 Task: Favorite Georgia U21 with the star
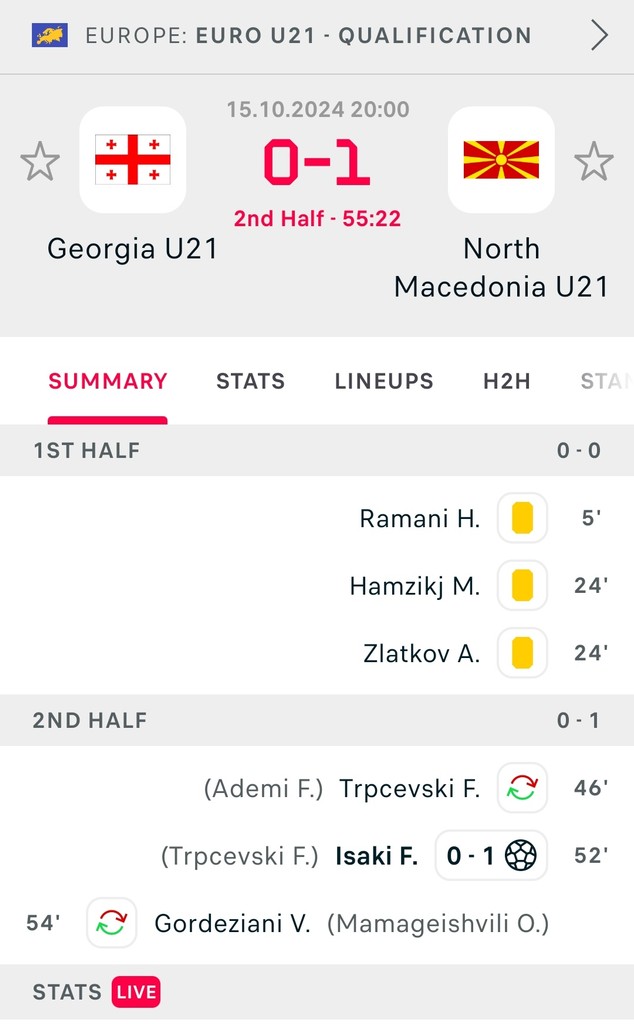click(x=40, y=161)
